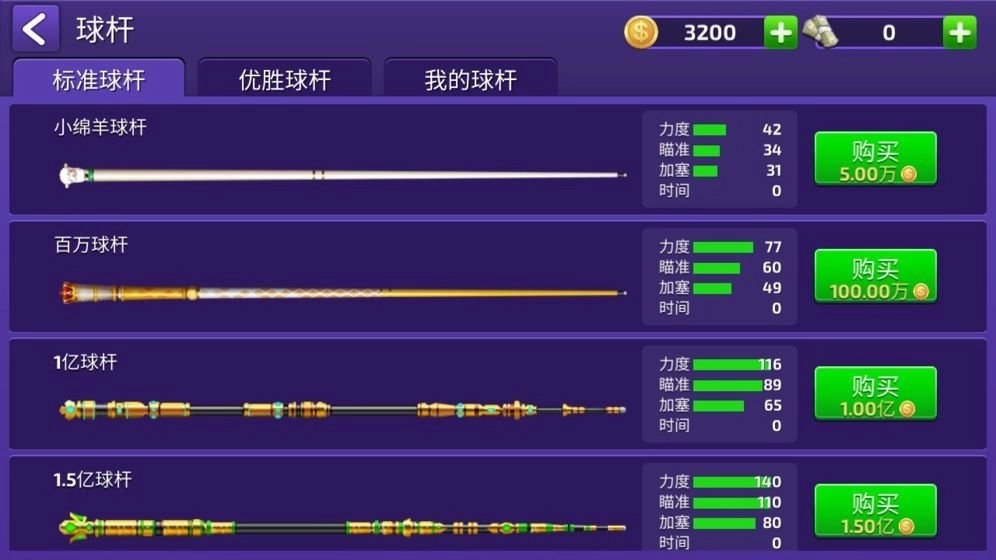The width and height of the screenshot is (996, 560).
Task: Purchase the 1.5亿球杆 cue for 1.50亿
Action: click(x=875, y=511)
